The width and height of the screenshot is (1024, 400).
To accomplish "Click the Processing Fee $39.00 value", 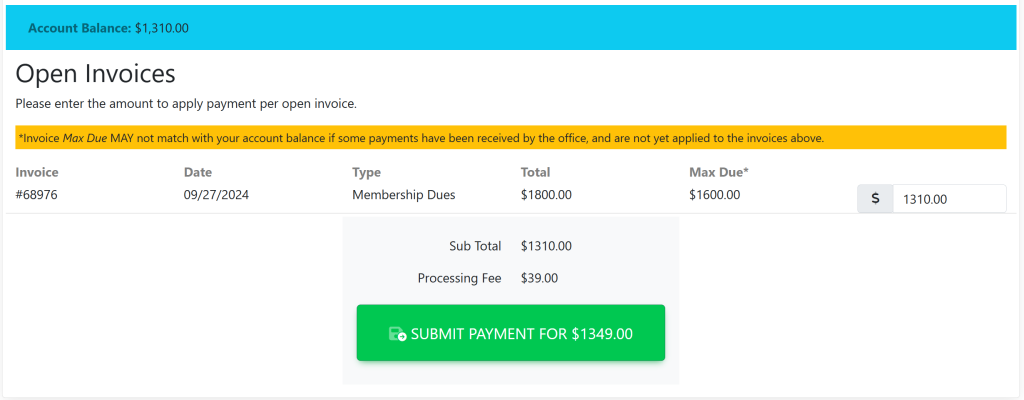I will [x=539, y=278].
